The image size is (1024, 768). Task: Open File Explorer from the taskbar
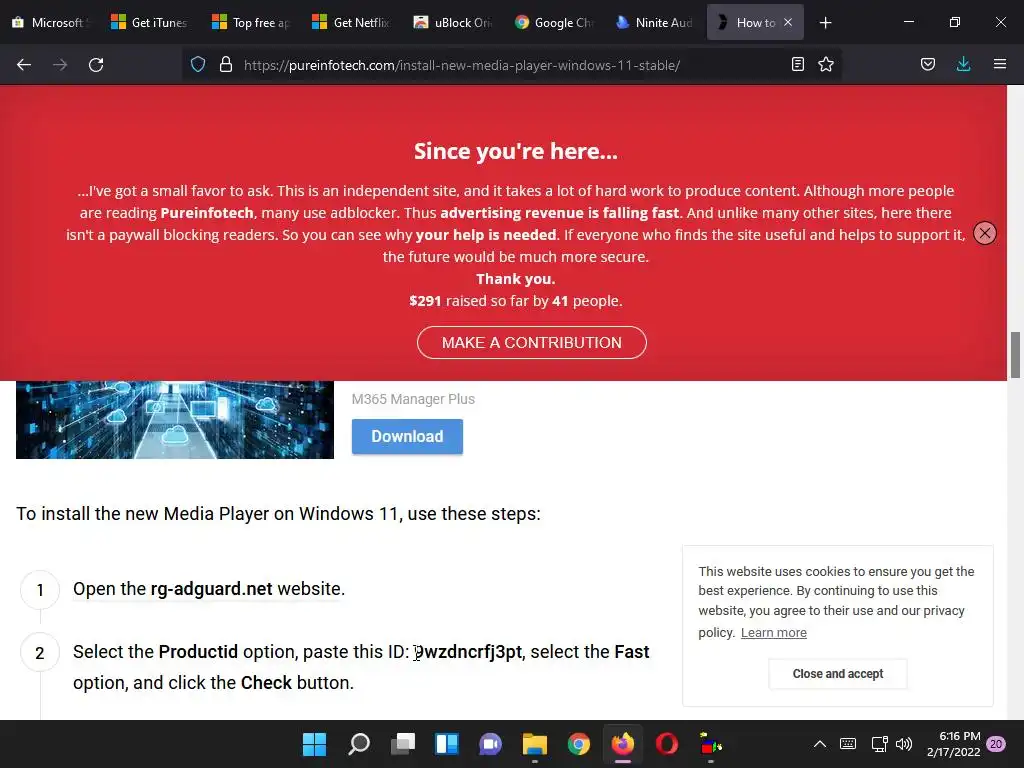pos(534,744)
